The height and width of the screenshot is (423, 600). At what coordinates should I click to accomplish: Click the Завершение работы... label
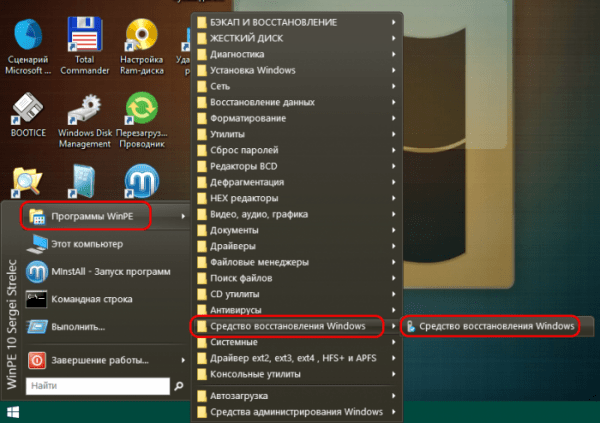(x=100, y=360)
